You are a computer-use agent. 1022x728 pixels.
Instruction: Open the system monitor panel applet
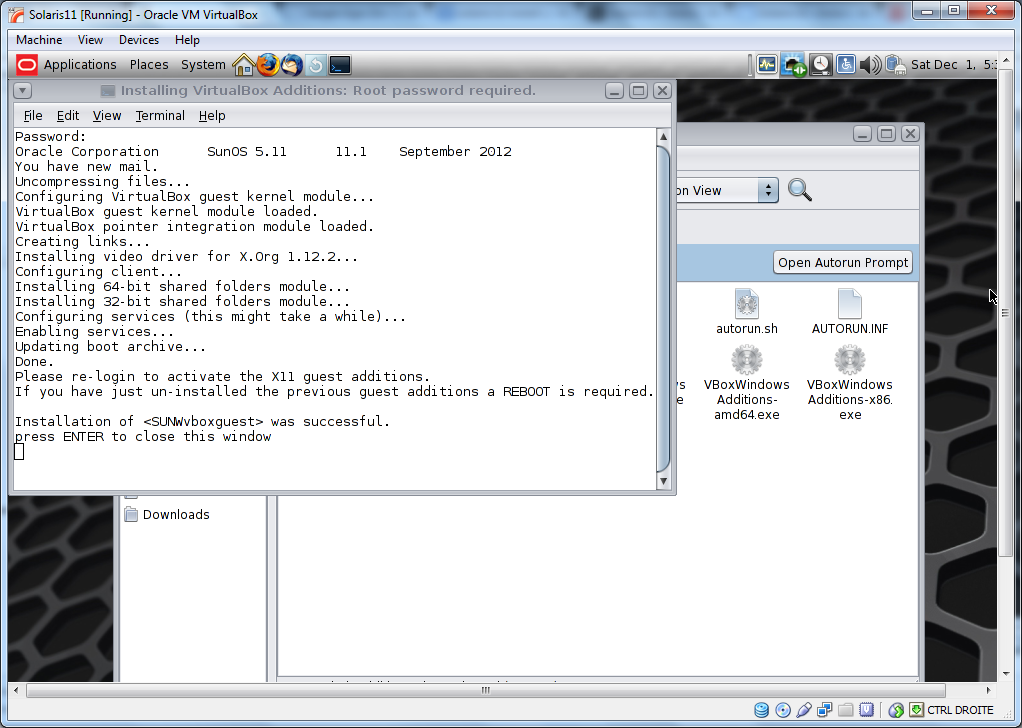(766, 65)
